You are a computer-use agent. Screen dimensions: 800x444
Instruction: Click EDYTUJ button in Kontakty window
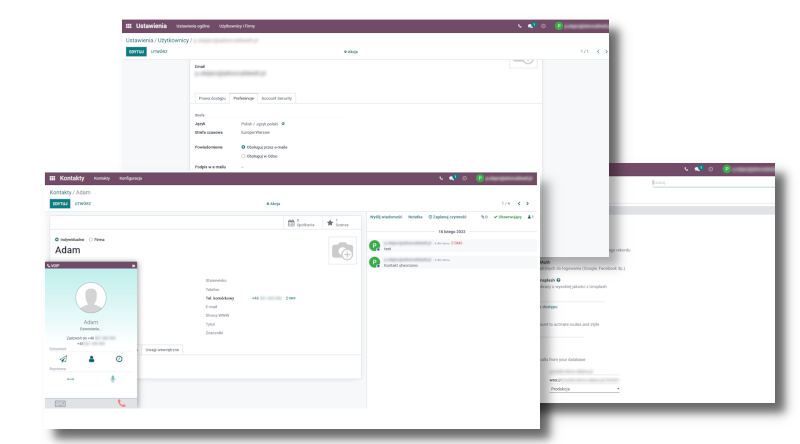(x=60, y=204)
